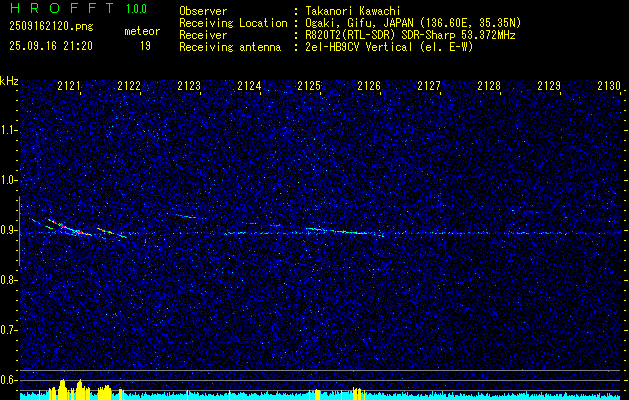Click the gray vertical range bar at left
This screenshot has width=629, height=400.
pyautogui.click(x=19, y=231)
